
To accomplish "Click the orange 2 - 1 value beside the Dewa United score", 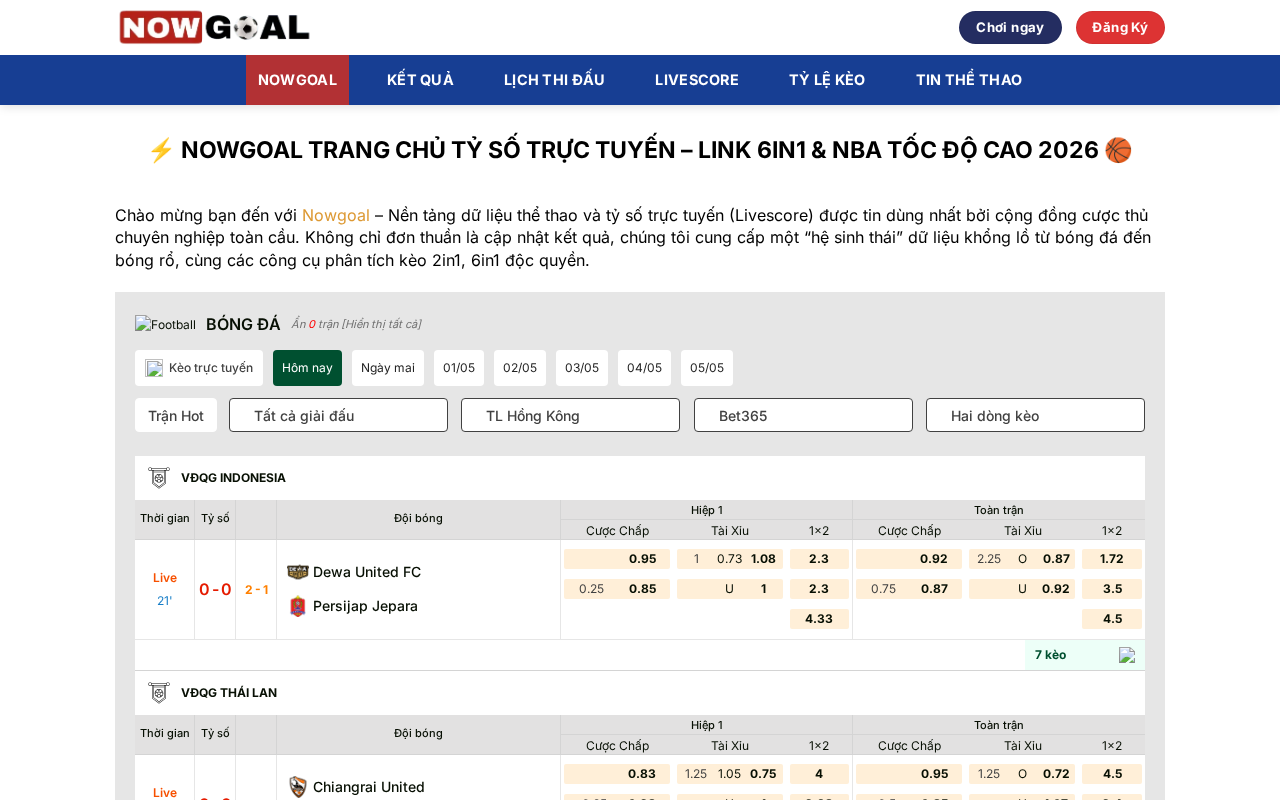I will coord(256,590).
